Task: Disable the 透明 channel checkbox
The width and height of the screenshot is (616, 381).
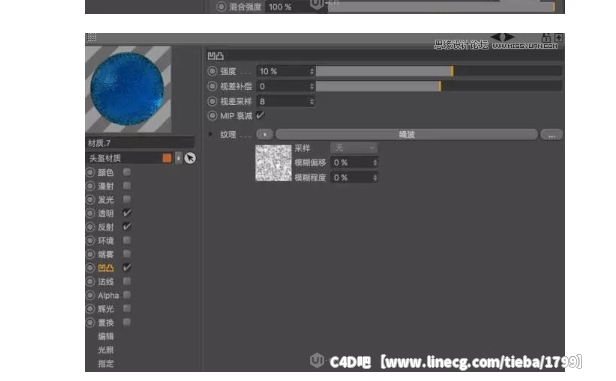Action: pyautogui.click(x=126, y=213)
